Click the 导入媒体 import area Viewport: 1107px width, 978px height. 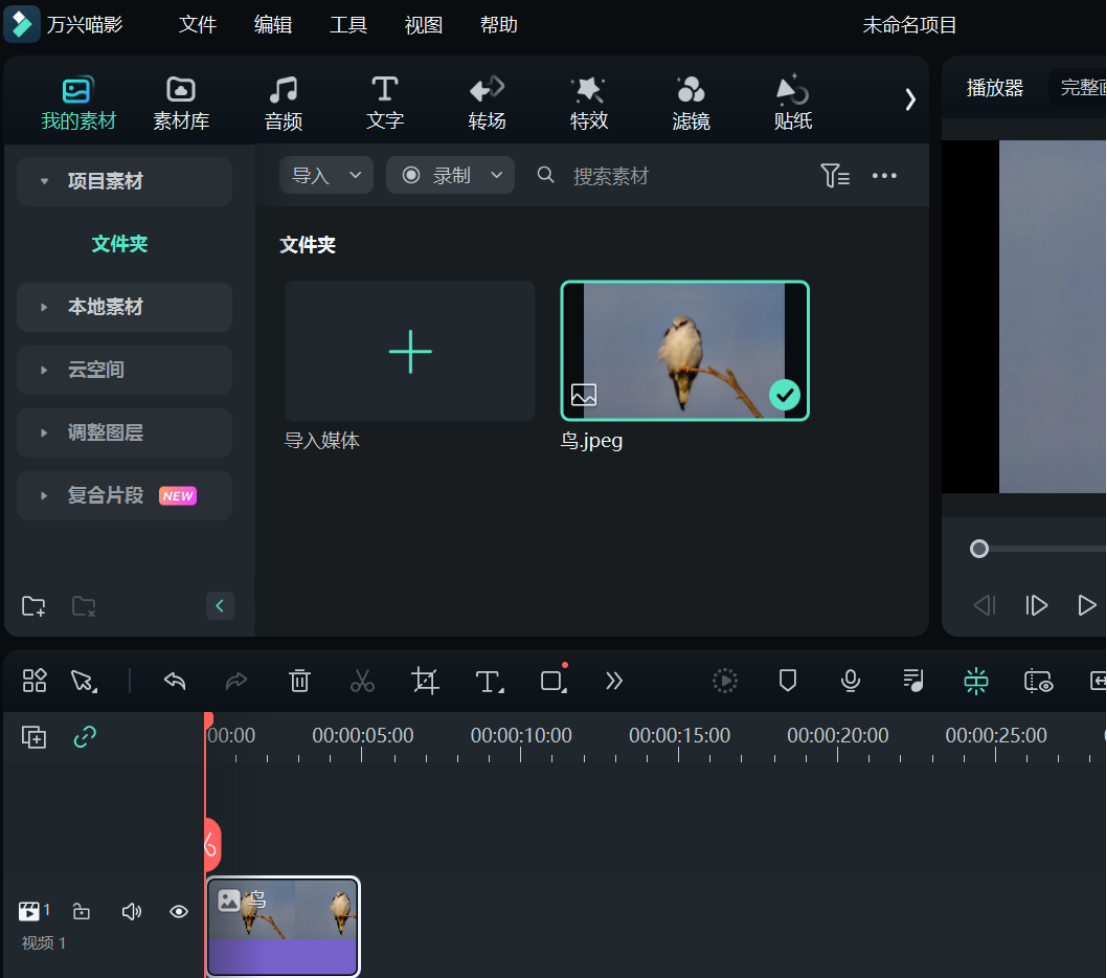pos(409,351)
